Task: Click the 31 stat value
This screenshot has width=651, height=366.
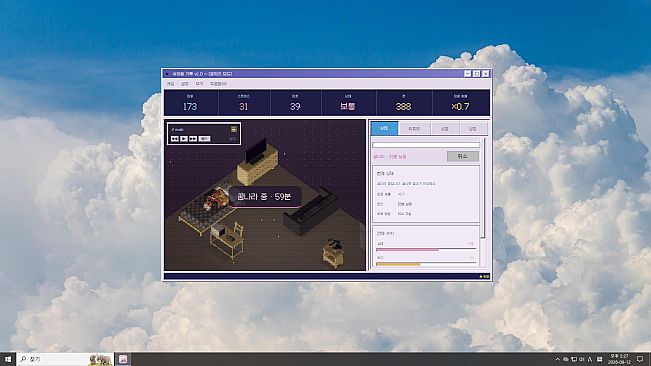Action: [244, 107]
